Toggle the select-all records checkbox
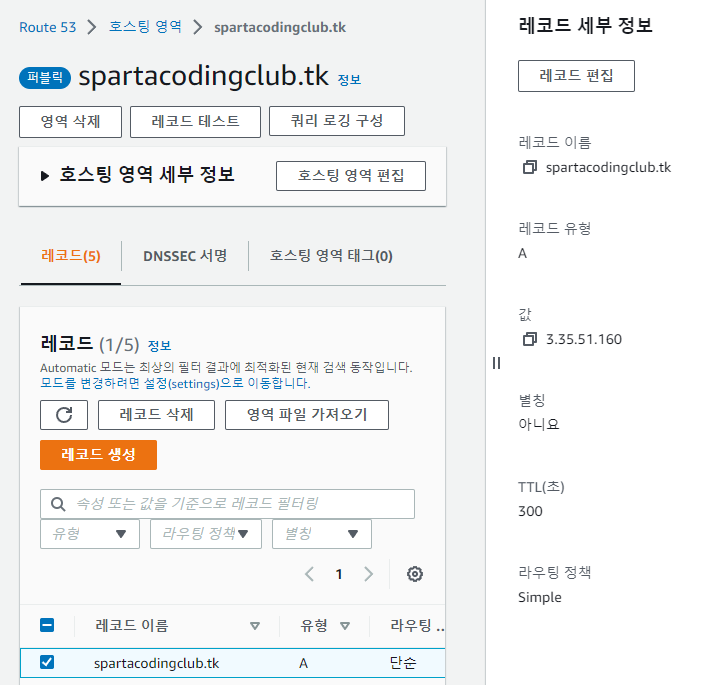The width and height of the screenshot is (722, 685). click(47, 625)
